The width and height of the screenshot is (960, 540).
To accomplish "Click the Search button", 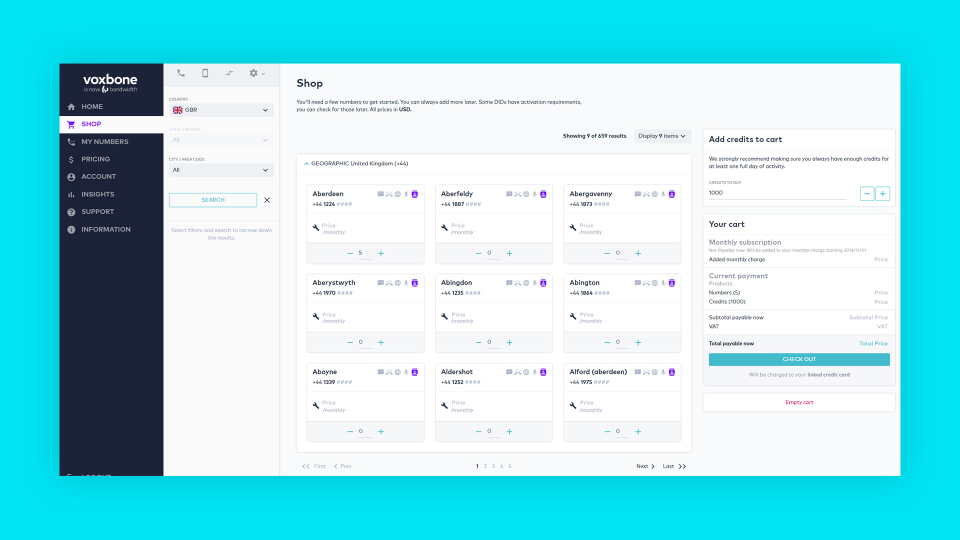I will tap(213, 200).
